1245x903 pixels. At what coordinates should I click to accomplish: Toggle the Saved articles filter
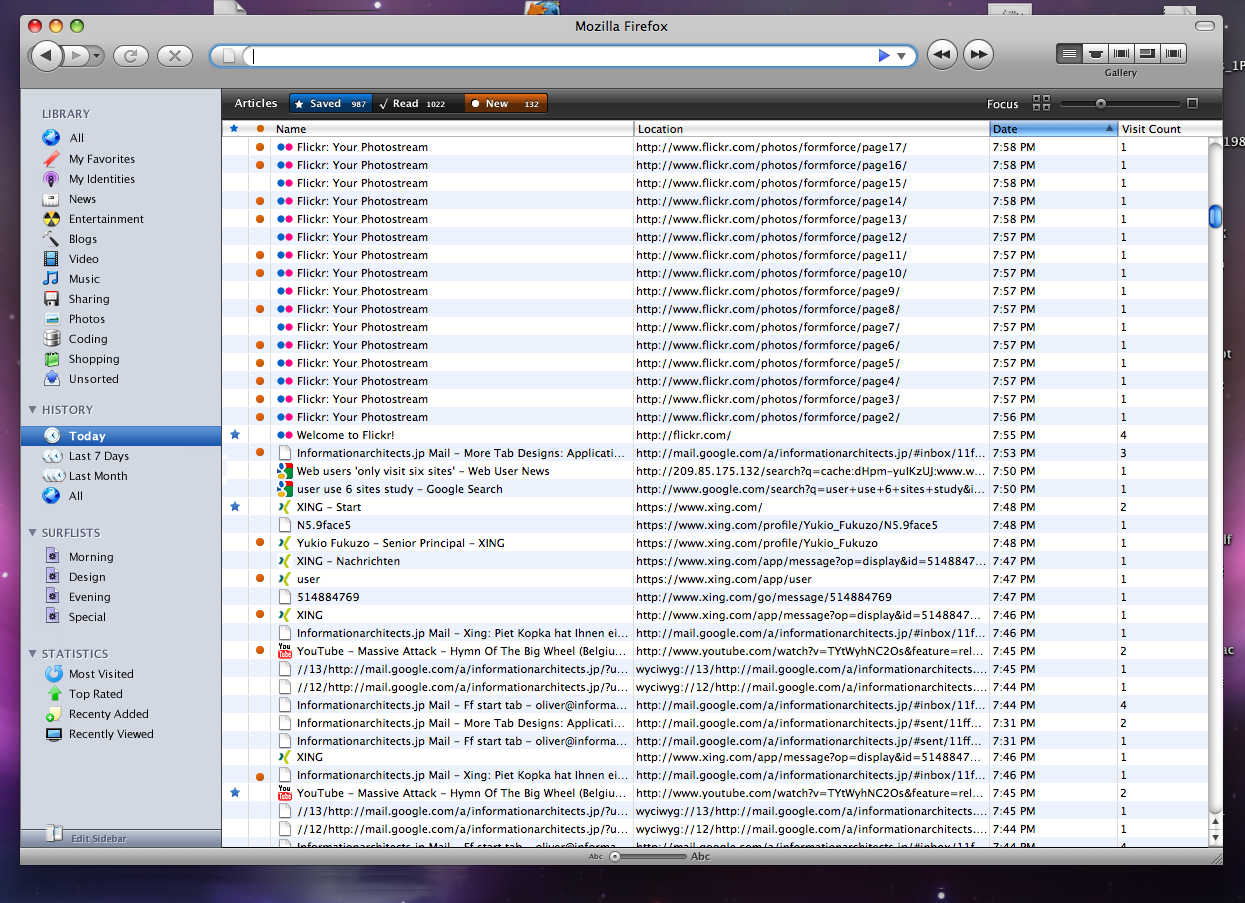(x=330, y=103)
